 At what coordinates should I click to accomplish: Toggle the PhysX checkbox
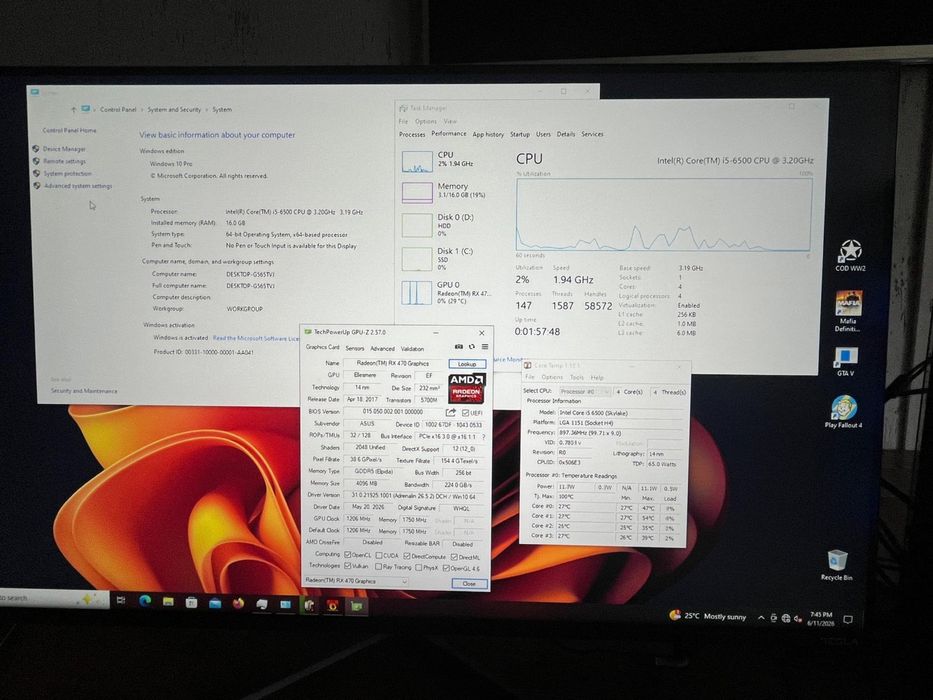coord(418,568)
